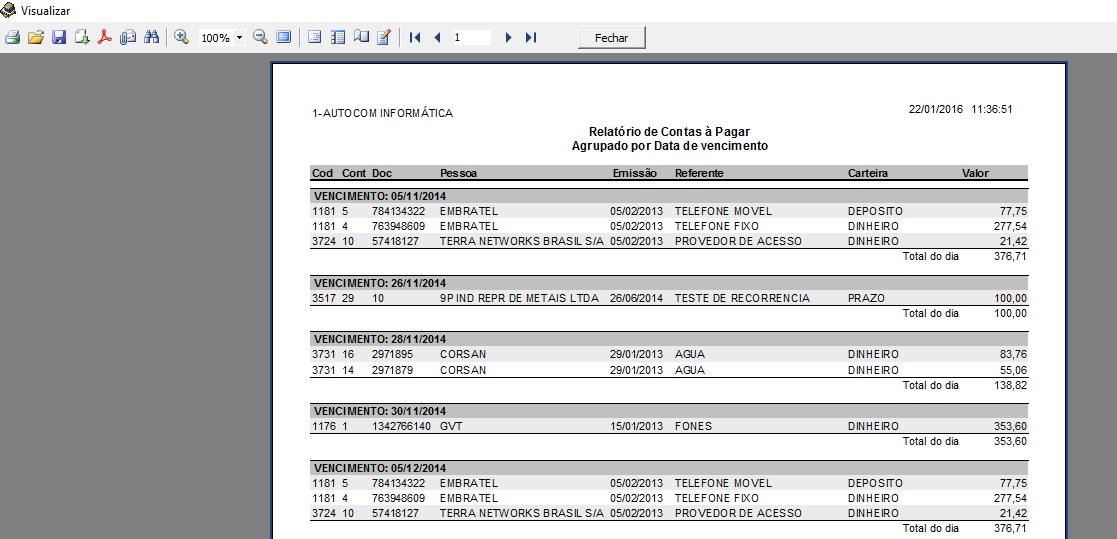Go to the next page
This screenshot has width=1117, height=539.
pyautogui.click(x=508, y=37)
